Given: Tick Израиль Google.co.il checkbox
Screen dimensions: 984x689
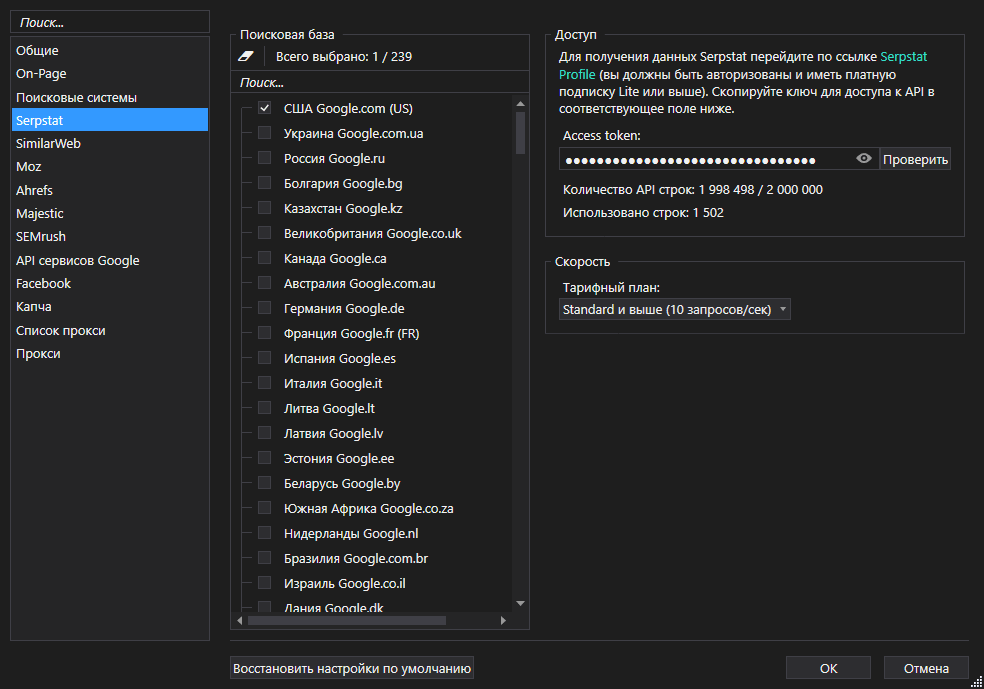Looking at the screenshot, I should coord(264,583).
